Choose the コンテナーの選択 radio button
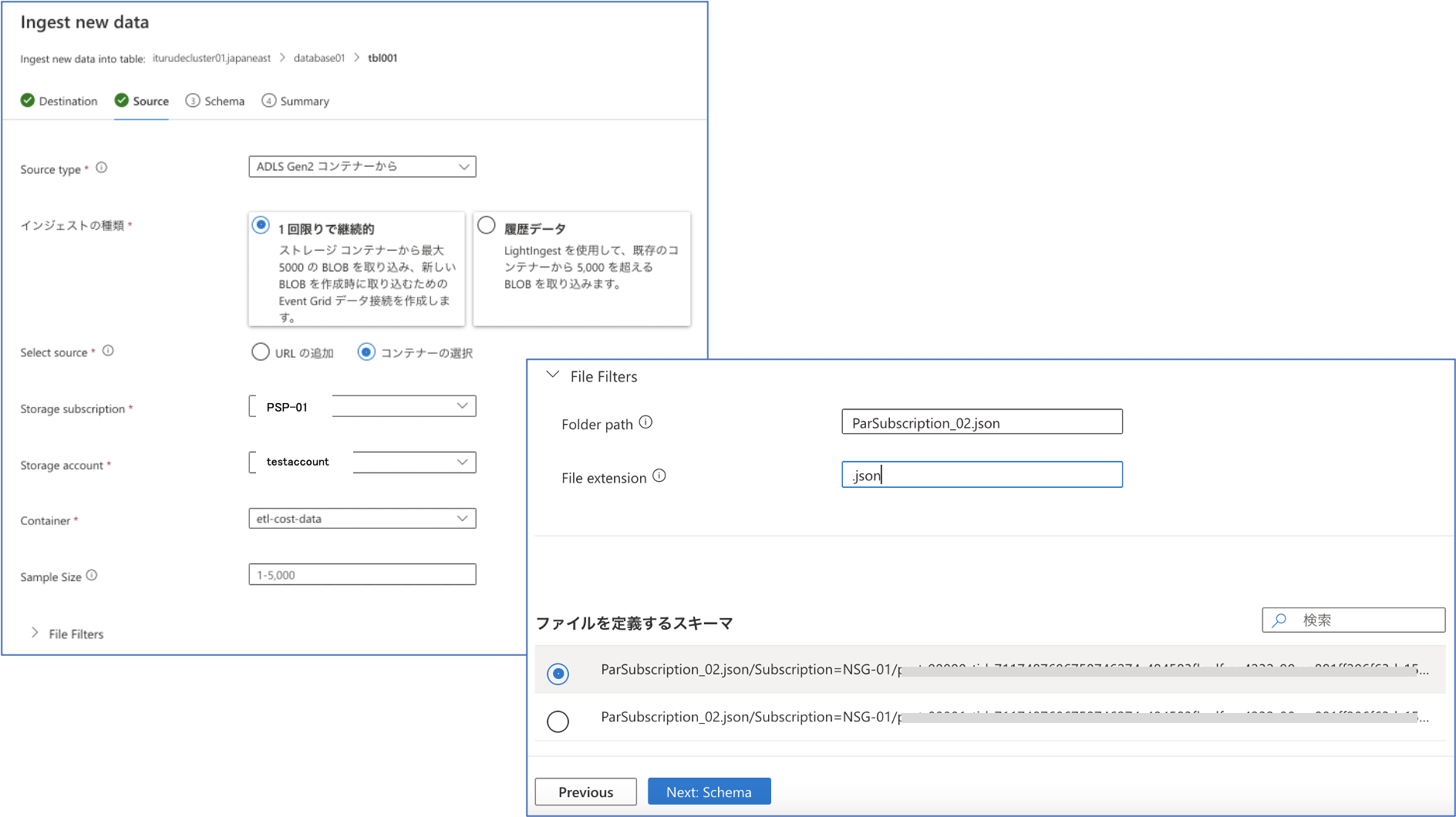This screenshot has width=1456, height=817. (366, 352)
